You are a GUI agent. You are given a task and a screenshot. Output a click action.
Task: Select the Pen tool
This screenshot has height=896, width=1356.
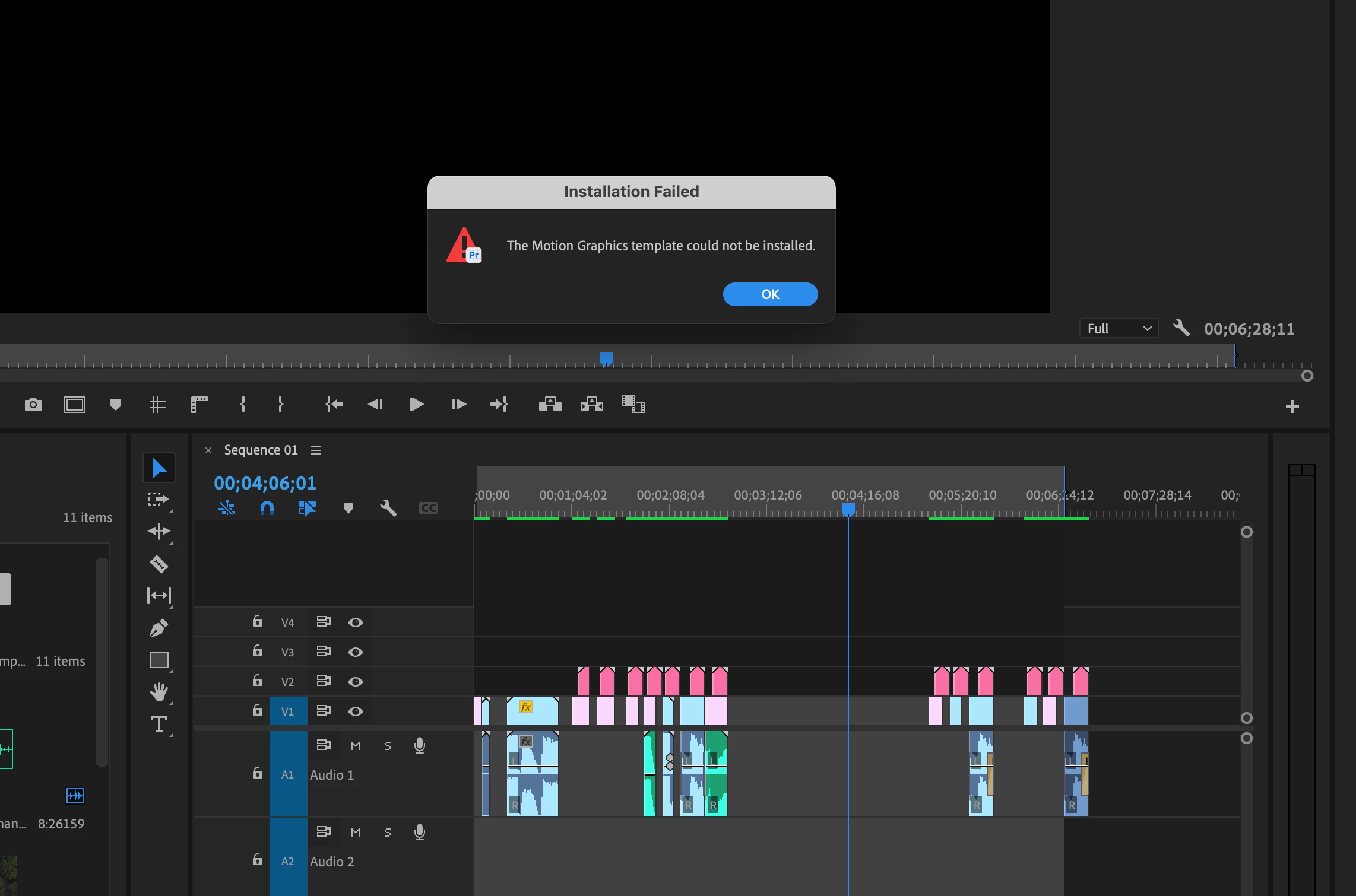tap(159, 628)
